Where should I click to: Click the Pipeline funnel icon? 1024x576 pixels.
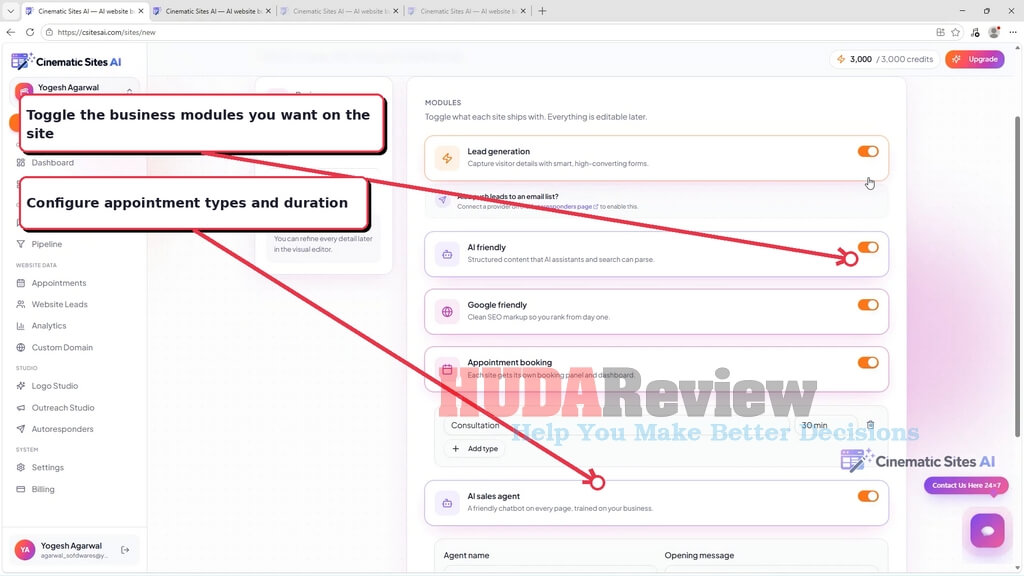pyautogui.click(x=21, y=244)
